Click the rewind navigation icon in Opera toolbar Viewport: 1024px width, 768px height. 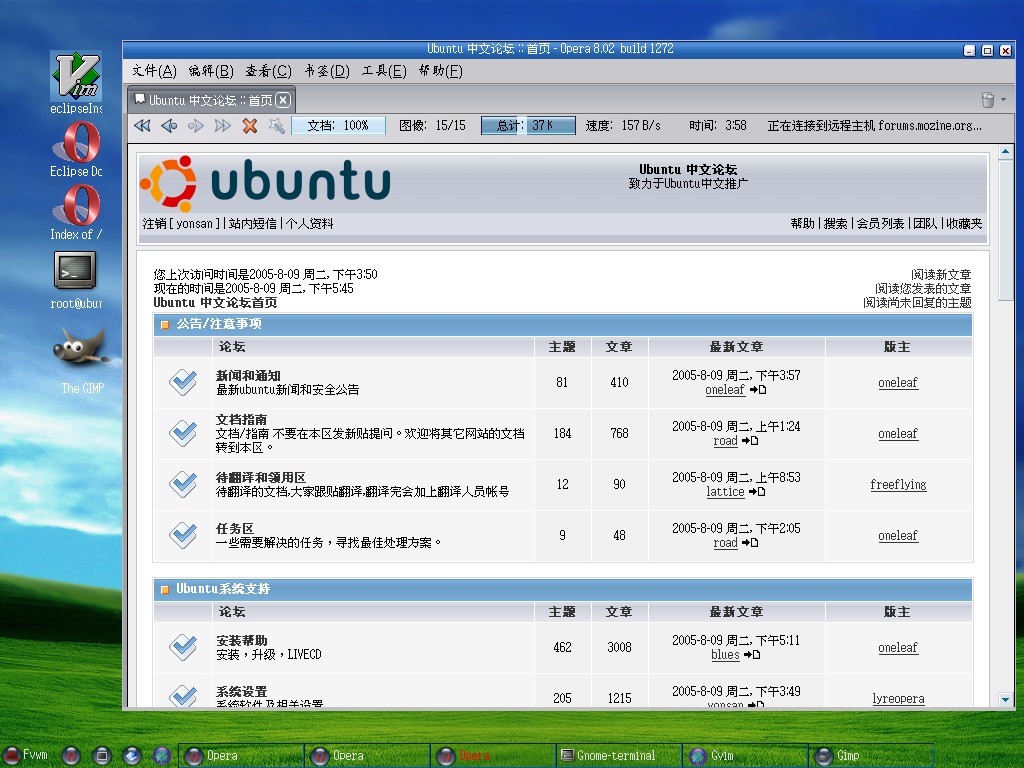coord(142,125)
